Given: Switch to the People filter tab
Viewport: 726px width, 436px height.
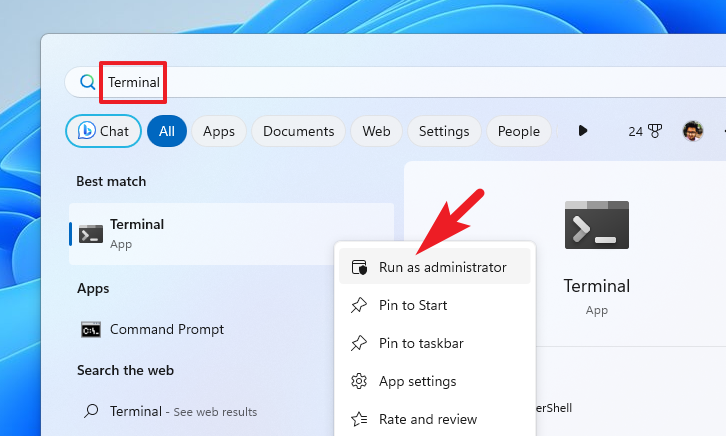Looking at the screenshot, I should [519, 131].
